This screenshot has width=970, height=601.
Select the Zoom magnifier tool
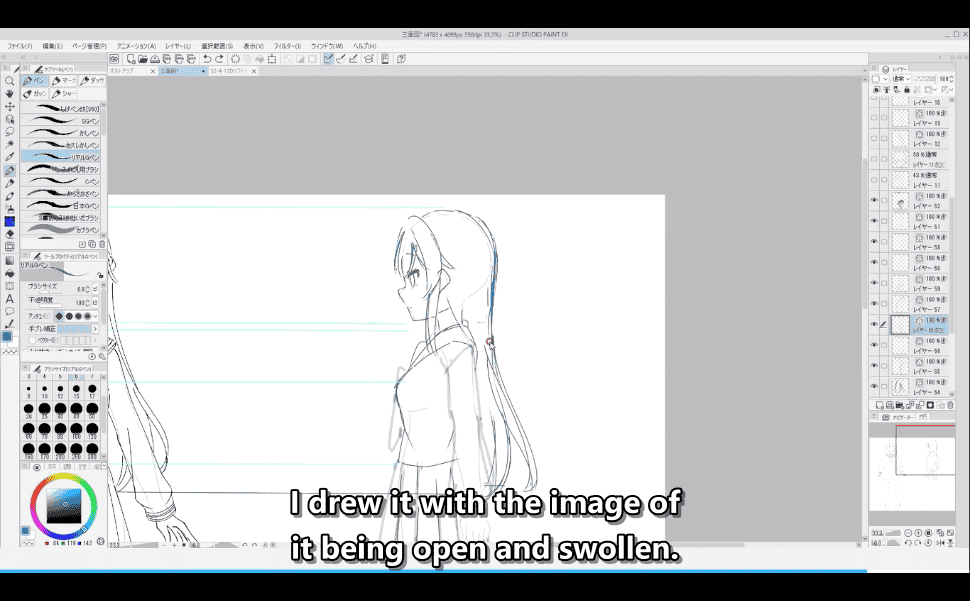9,81
